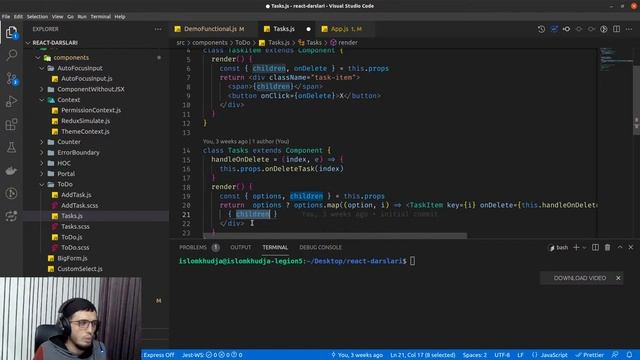Open the Docker view

[11, 171]
